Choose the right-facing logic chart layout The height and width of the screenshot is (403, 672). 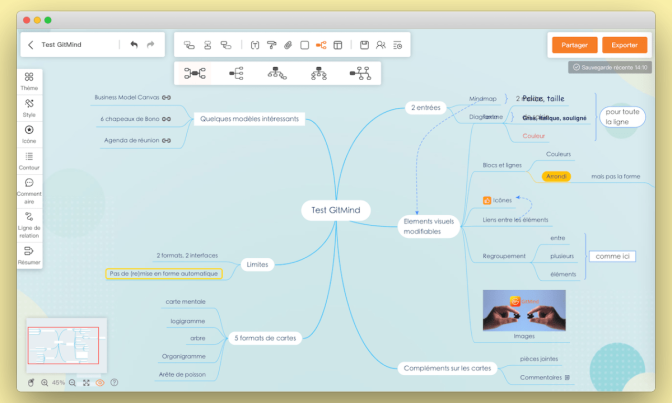point(237,72)
